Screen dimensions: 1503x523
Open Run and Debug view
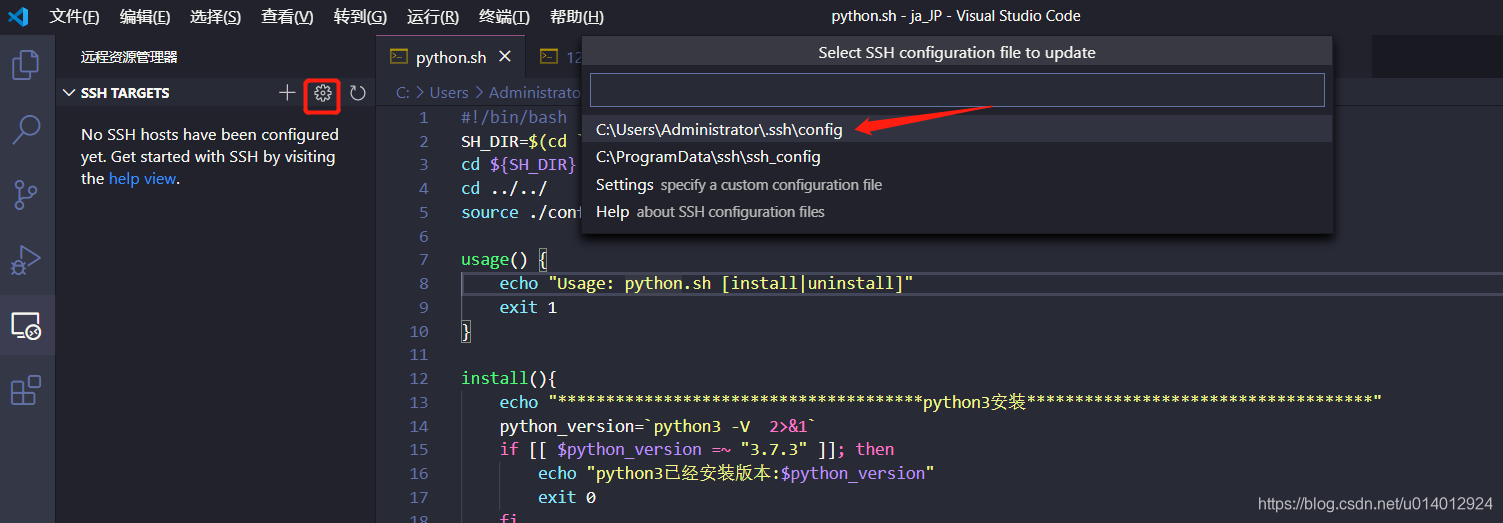tap(25, 260)
